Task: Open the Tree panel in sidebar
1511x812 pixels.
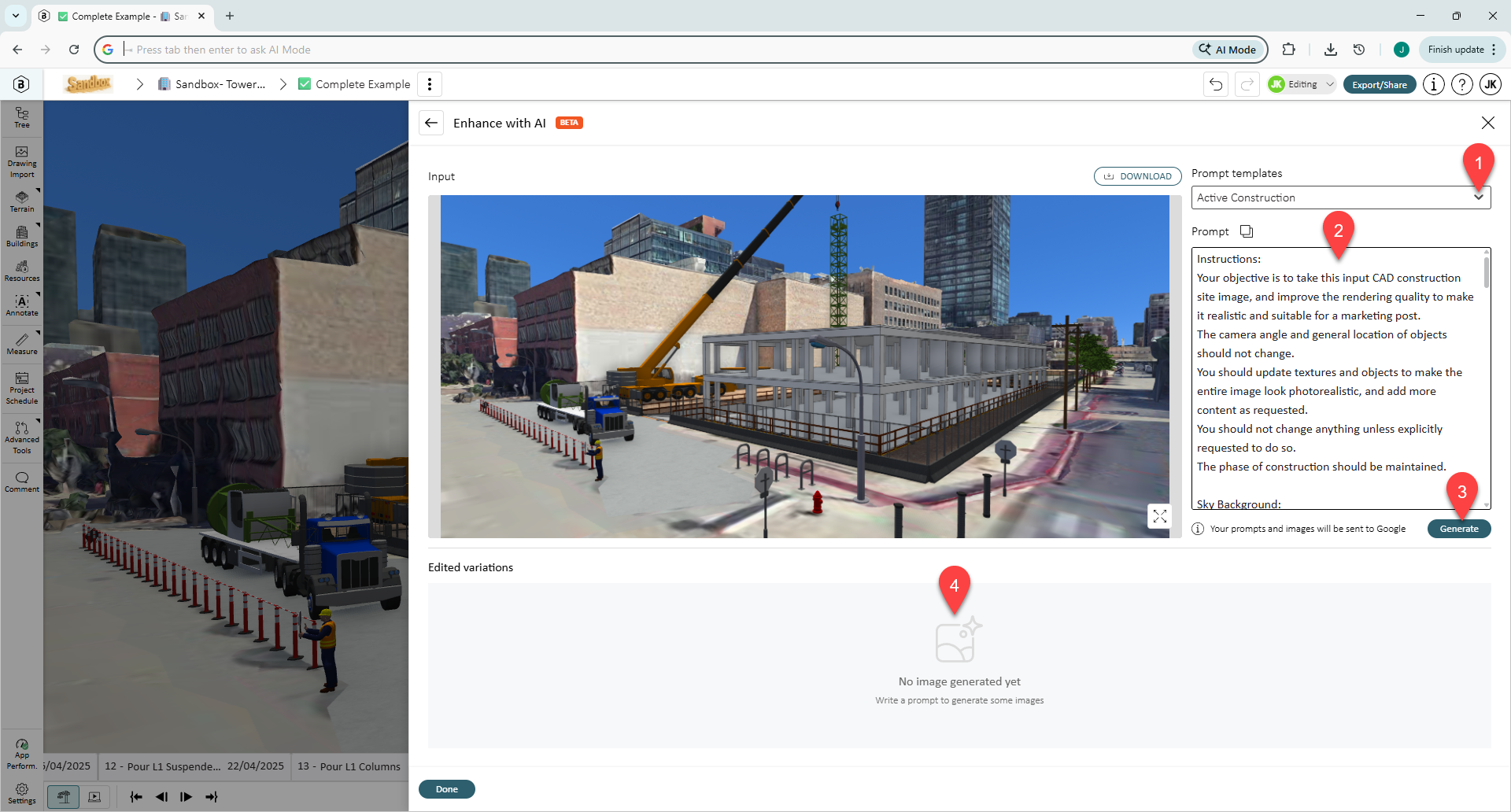Action: pyautogui.click(x=22, y=118)
